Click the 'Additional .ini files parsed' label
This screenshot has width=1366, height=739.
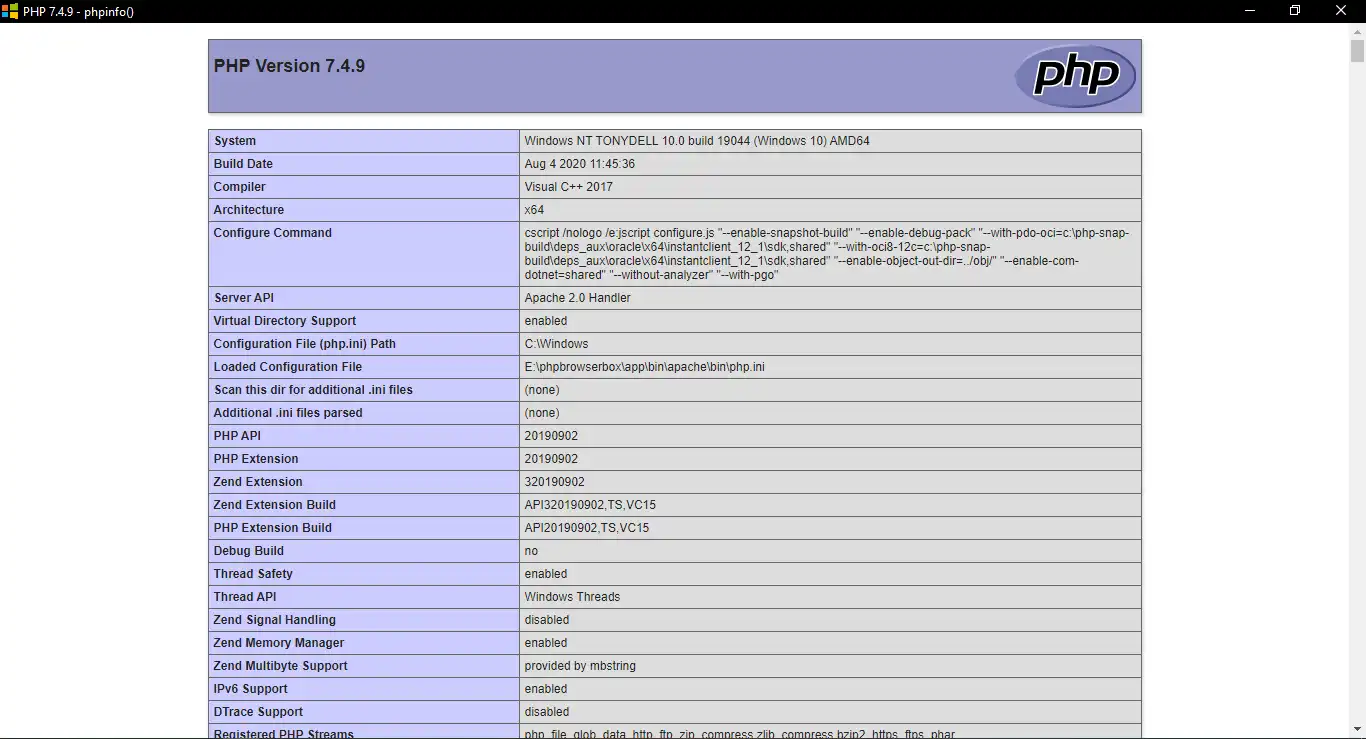point(288,413)
